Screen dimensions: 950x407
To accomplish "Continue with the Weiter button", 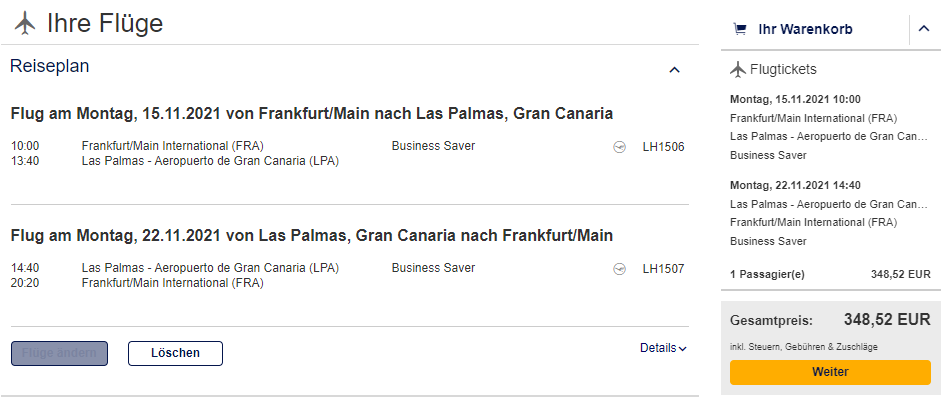I will (830, 372).
